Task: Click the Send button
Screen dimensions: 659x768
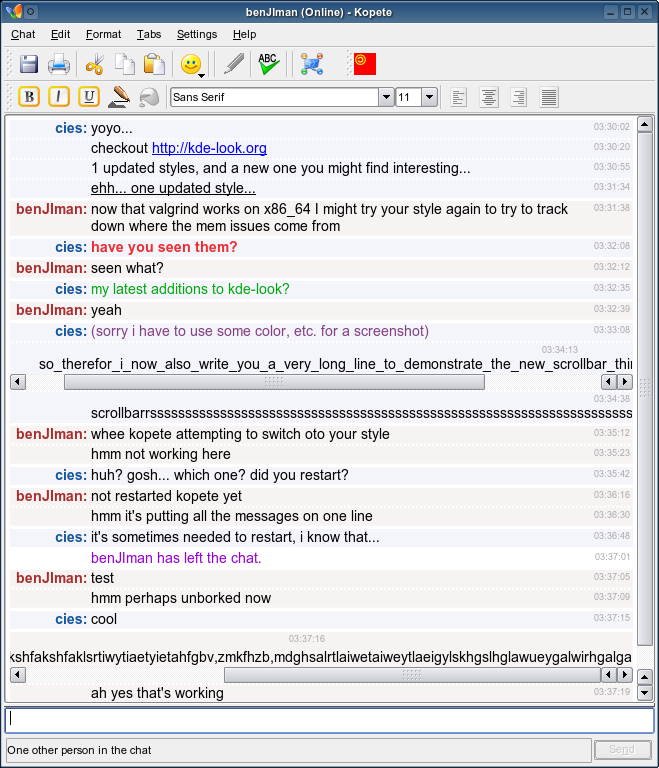Action: [622, 749]
